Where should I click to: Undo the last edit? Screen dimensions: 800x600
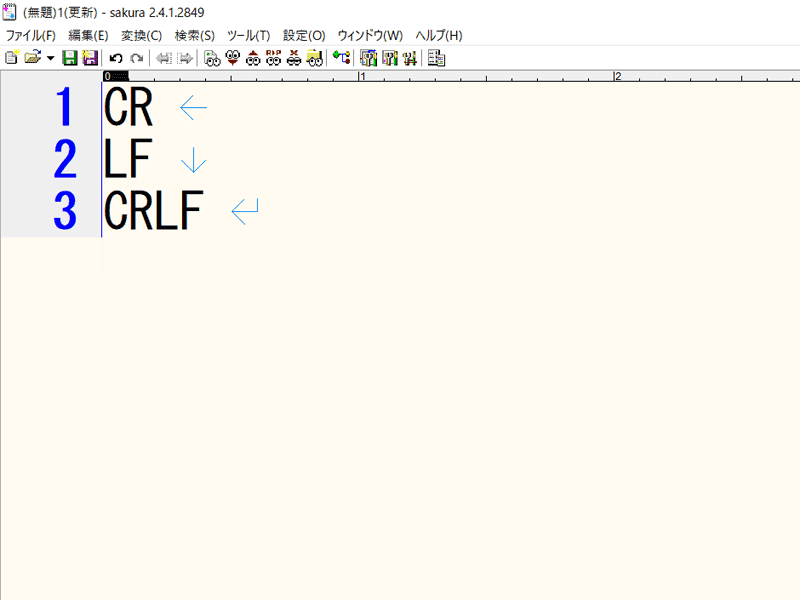click(116, 58)
